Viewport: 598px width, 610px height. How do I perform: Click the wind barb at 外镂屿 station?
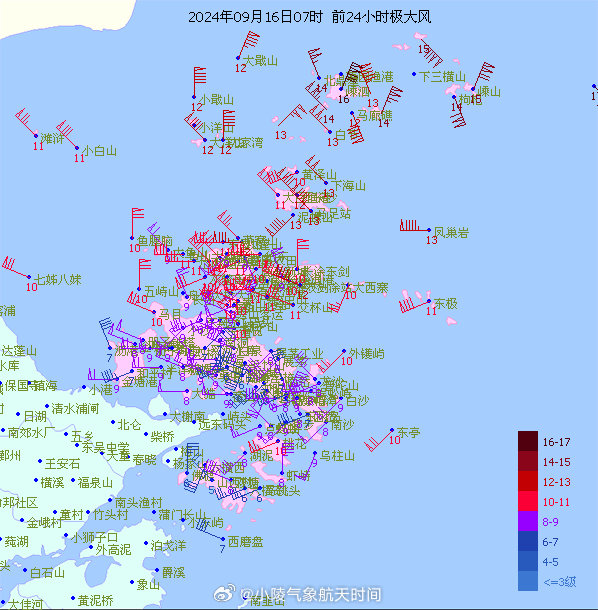(330, 362)
